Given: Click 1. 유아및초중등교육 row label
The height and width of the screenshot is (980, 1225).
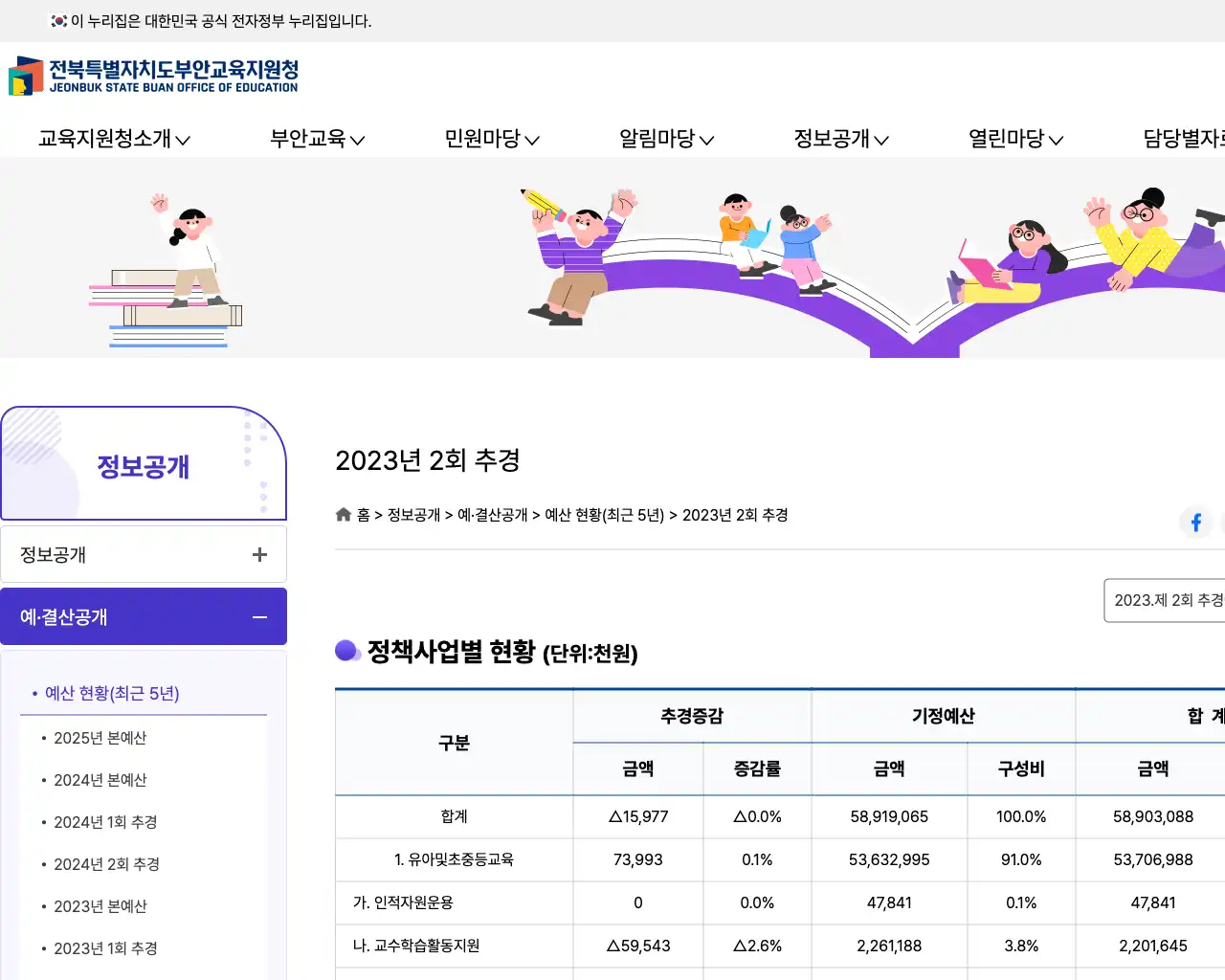Looking at the screenshot, I should (x=454, y=859).
